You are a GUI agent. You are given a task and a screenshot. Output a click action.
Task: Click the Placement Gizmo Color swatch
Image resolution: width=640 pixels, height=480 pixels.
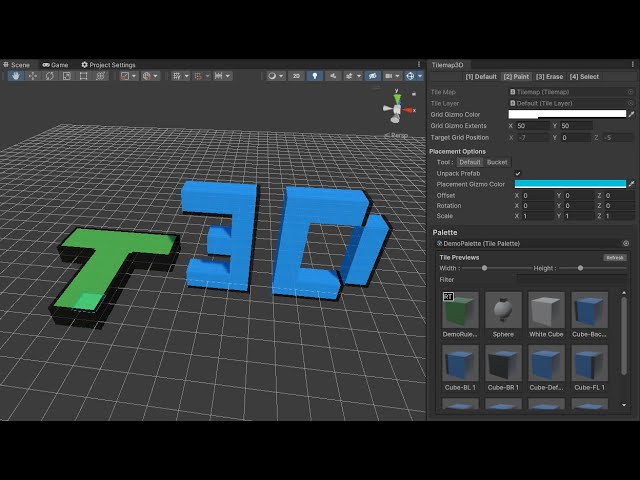click(x=570, y=184)
